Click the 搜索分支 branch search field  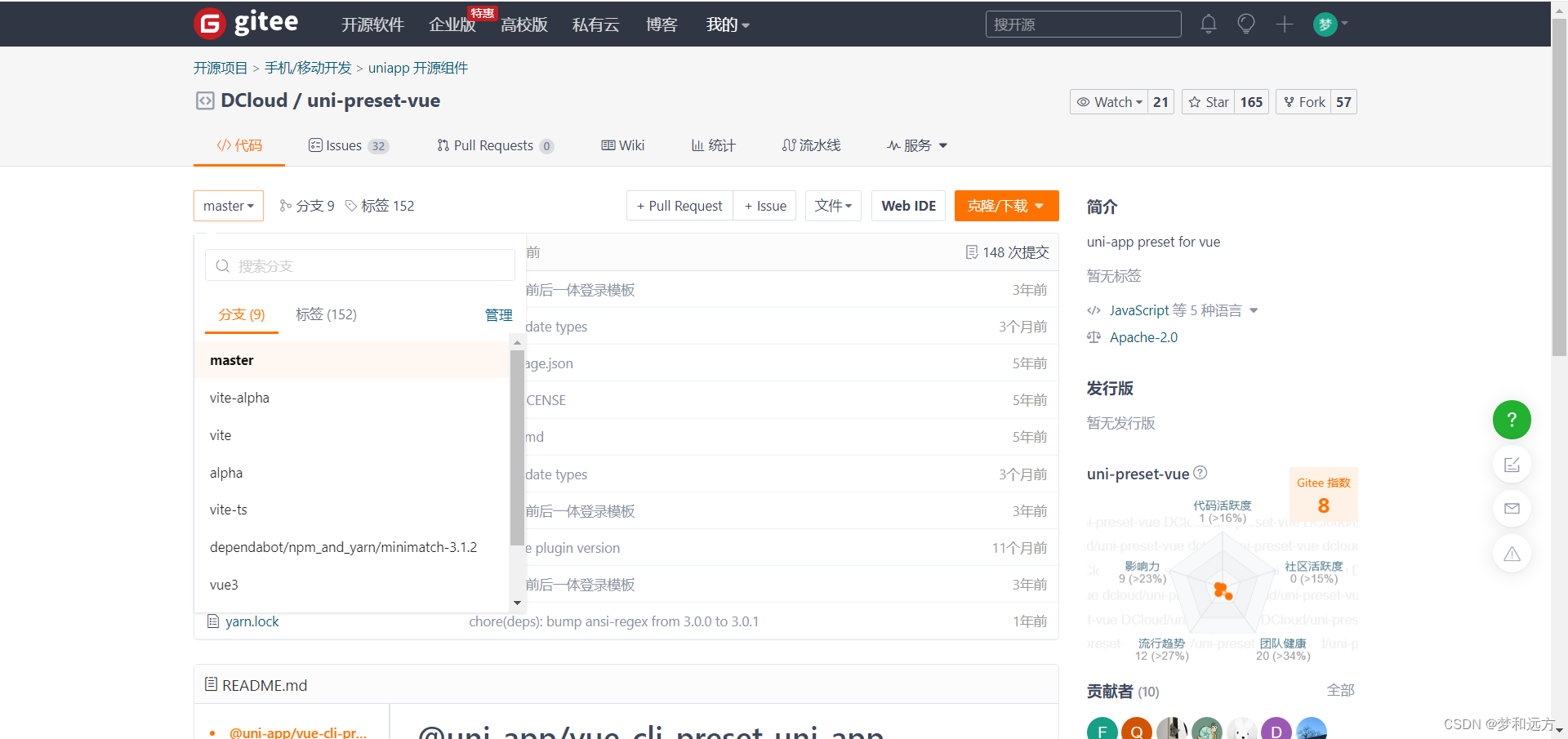coord(360,265)
